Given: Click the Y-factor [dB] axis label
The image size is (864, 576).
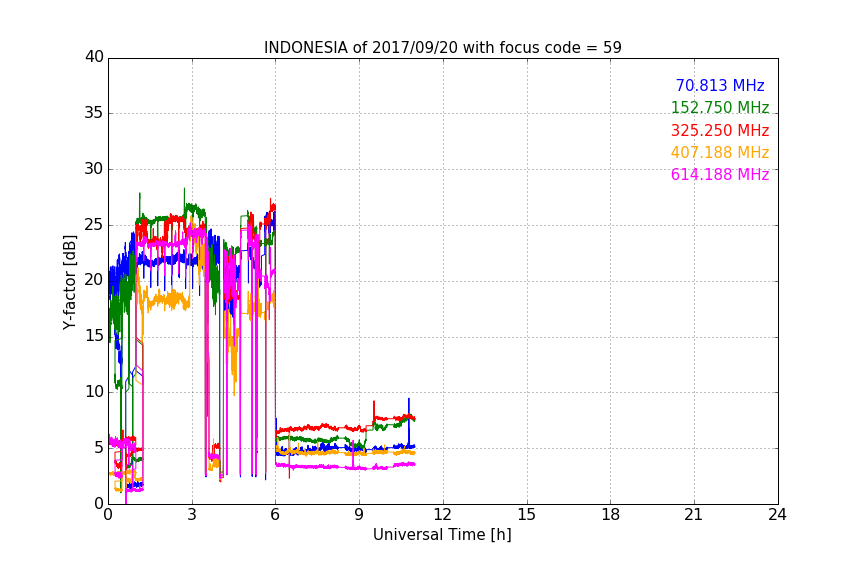Looking at the screenshot, I should (69, 282).
